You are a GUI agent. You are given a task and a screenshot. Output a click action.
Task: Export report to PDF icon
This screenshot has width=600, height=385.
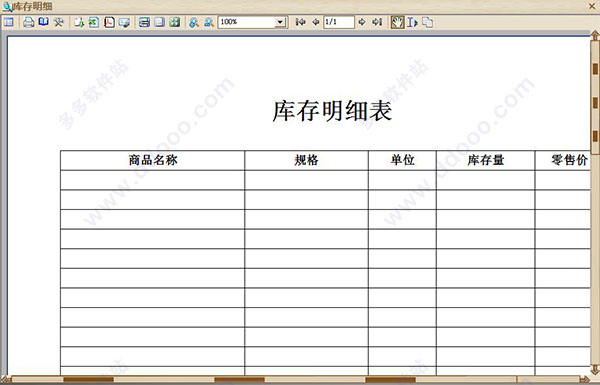point(109,22)
